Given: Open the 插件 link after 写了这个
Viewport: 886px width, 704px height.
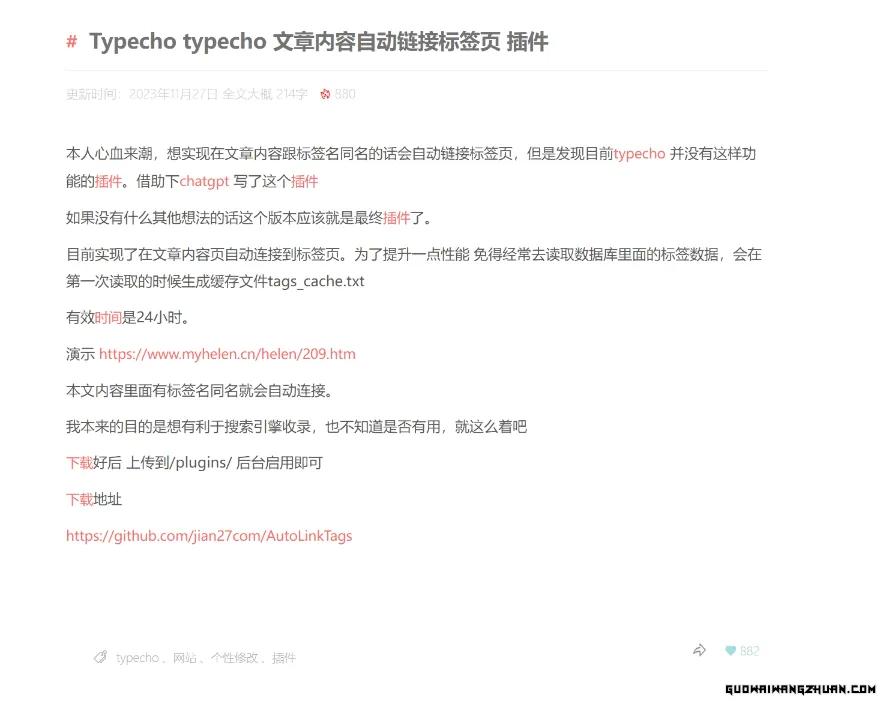Looking at the screenshot, I should 305,181.
